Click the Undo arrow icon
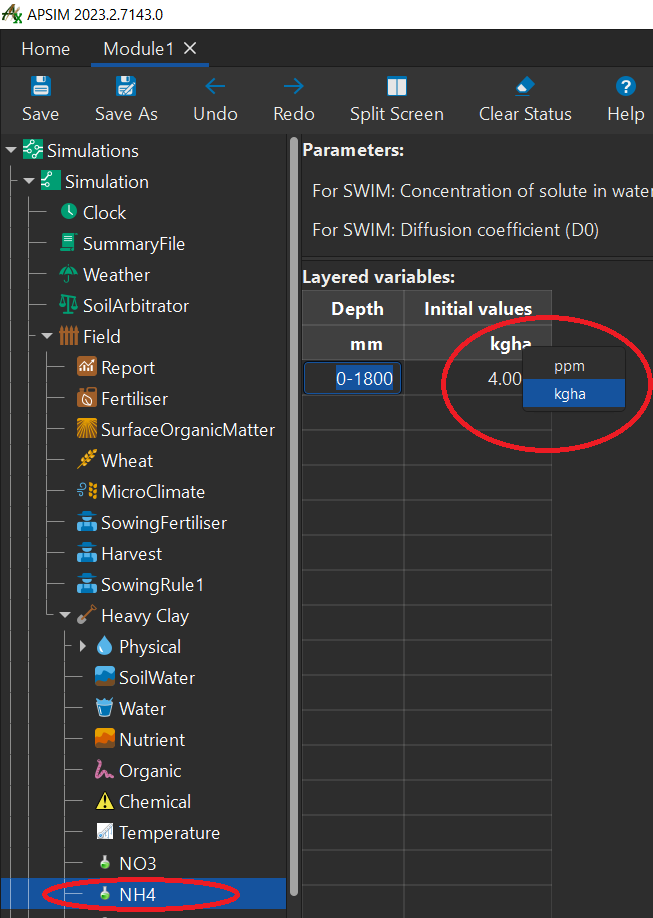This screenshot has height=918, width=653. click(216, 86)
